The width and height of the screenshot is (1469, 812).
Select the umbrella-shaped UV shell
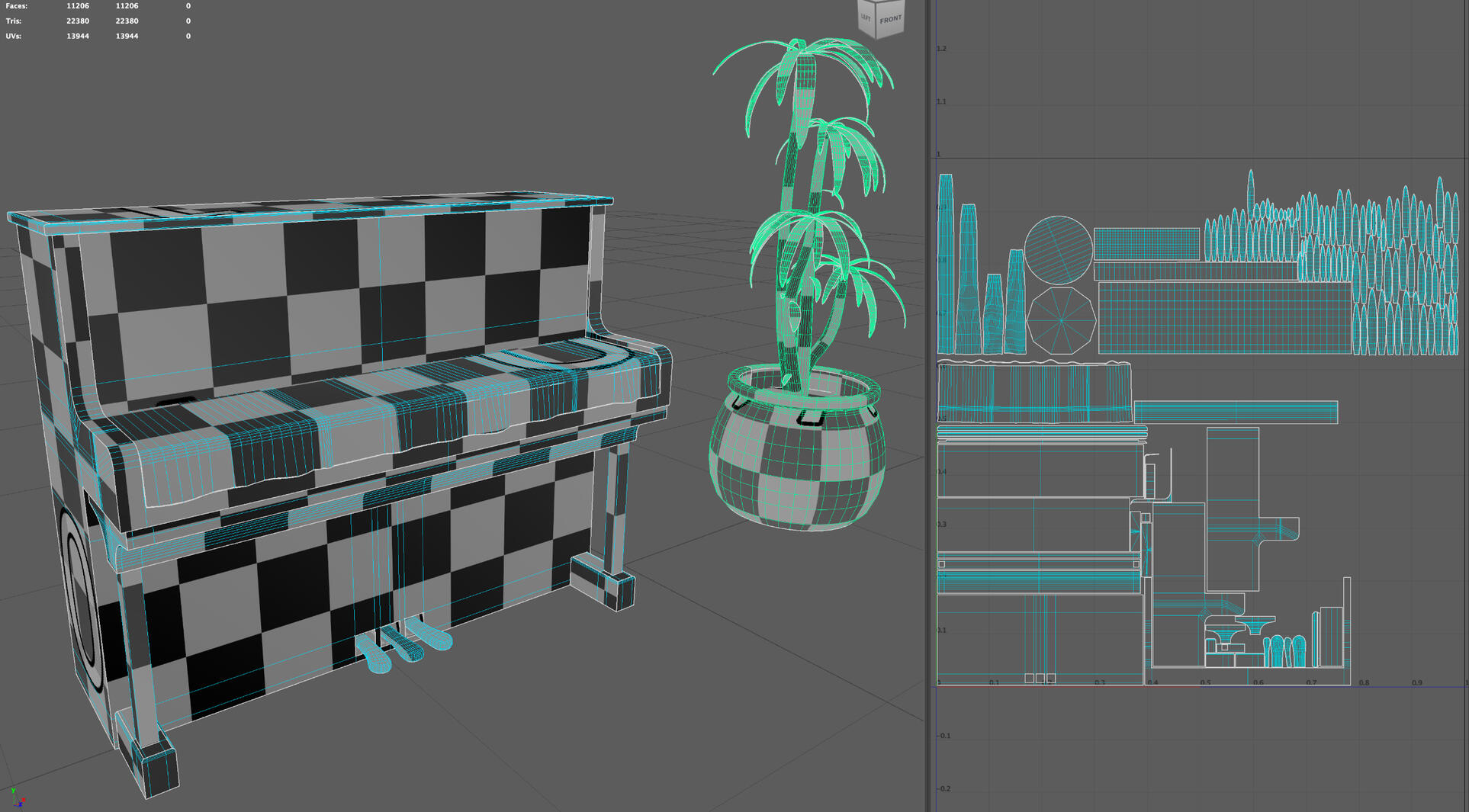(x=1060, y=320)
